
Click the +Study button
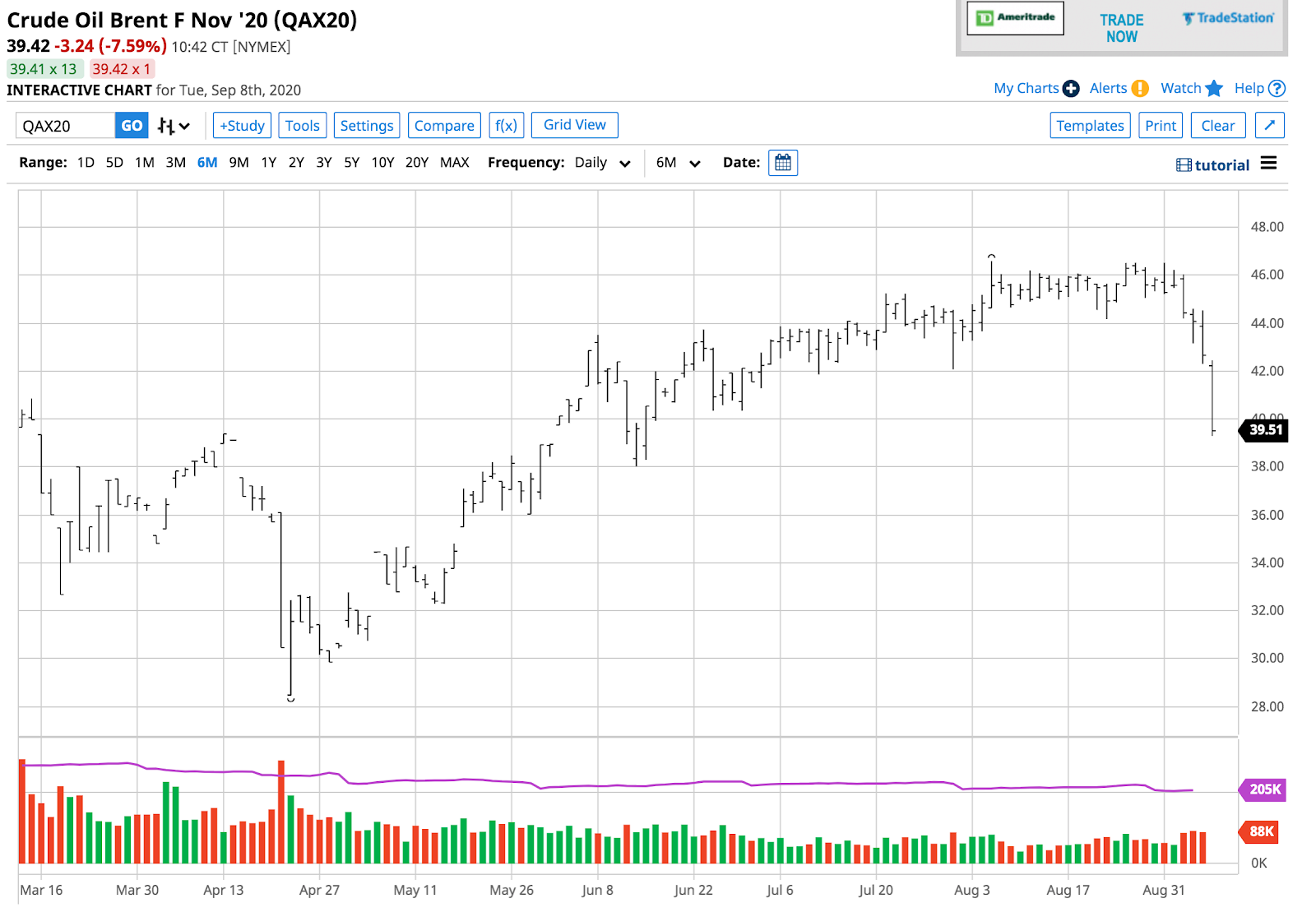tap(242, 126)
